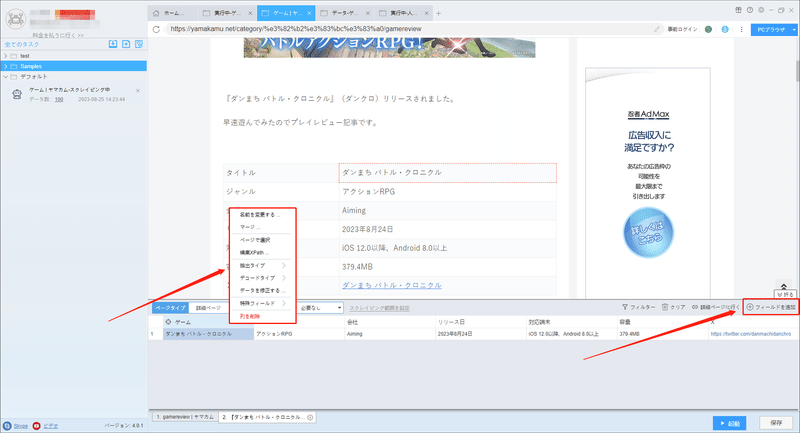Click the フィルター funnel icon
The height and width of the screenshot is (433, 800).
pos(625,307)
